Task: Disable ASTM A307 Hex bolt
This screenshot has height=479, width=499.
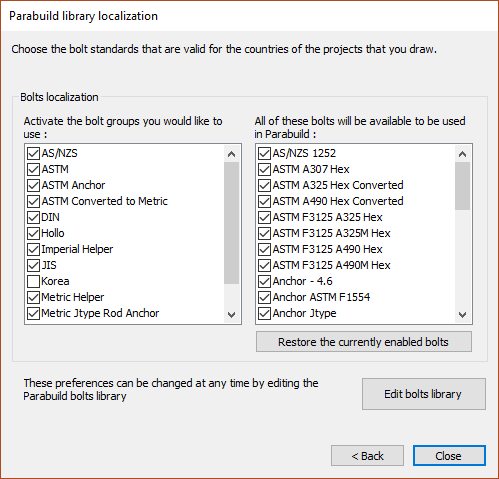Action: pyautogui.click(x=264, y=169)
